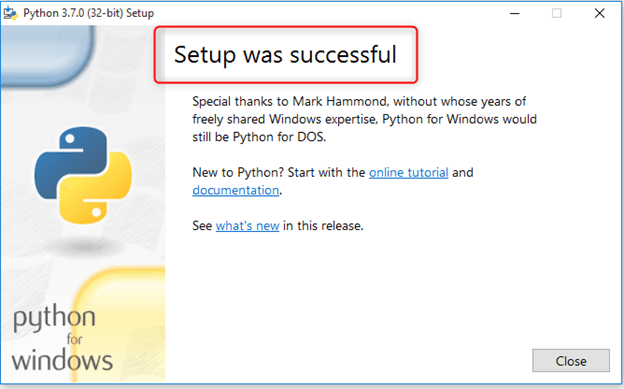
Task: Follow the what's new link
Action: (x=247, y=226)
